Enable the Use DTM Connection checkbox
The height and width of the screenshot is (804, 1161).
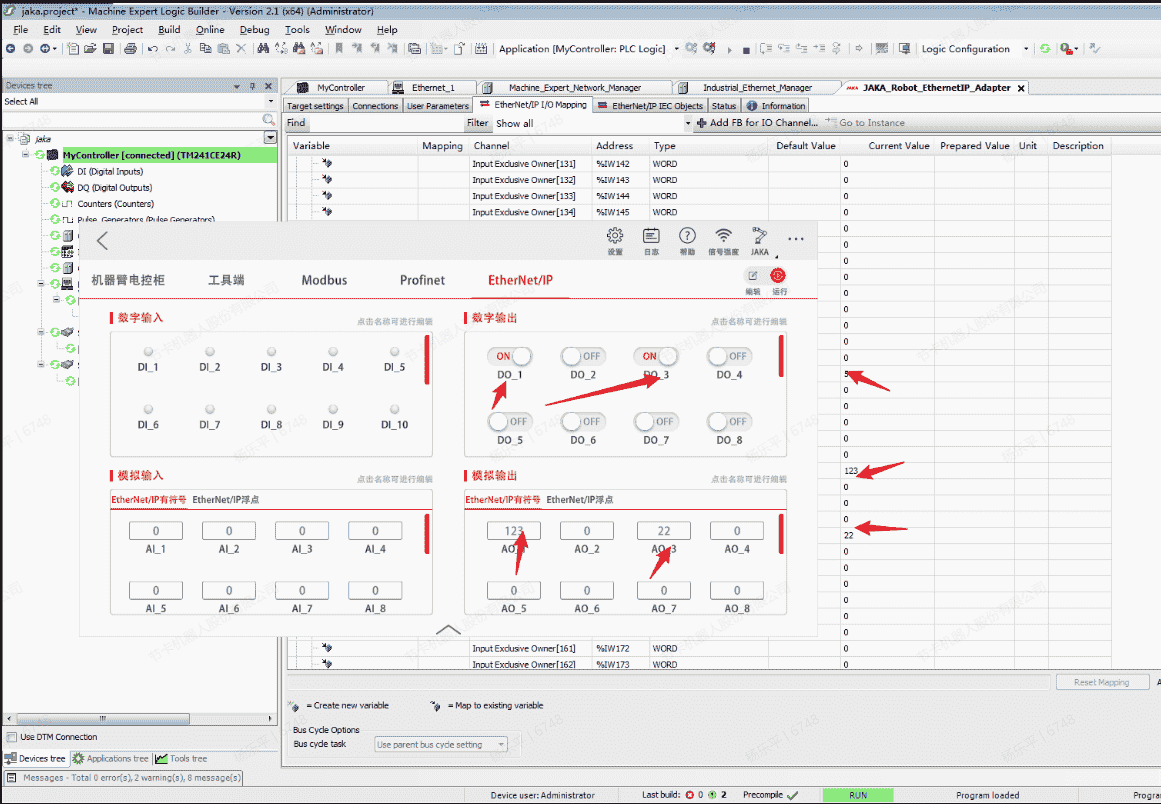[x=11, y=737]
